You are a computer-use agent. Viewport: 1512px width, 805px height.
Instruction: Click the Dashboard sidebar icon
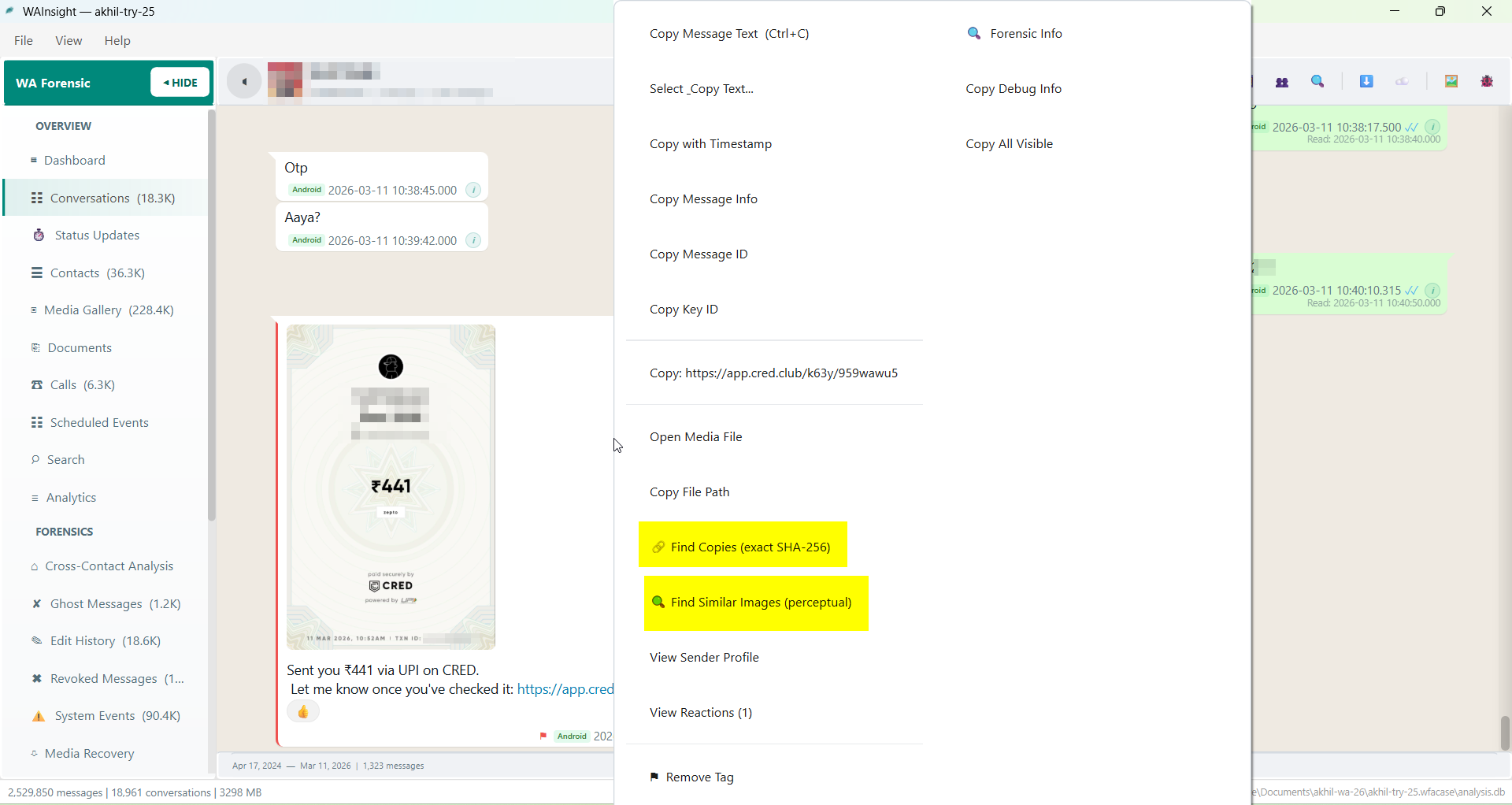click(34, 160)
